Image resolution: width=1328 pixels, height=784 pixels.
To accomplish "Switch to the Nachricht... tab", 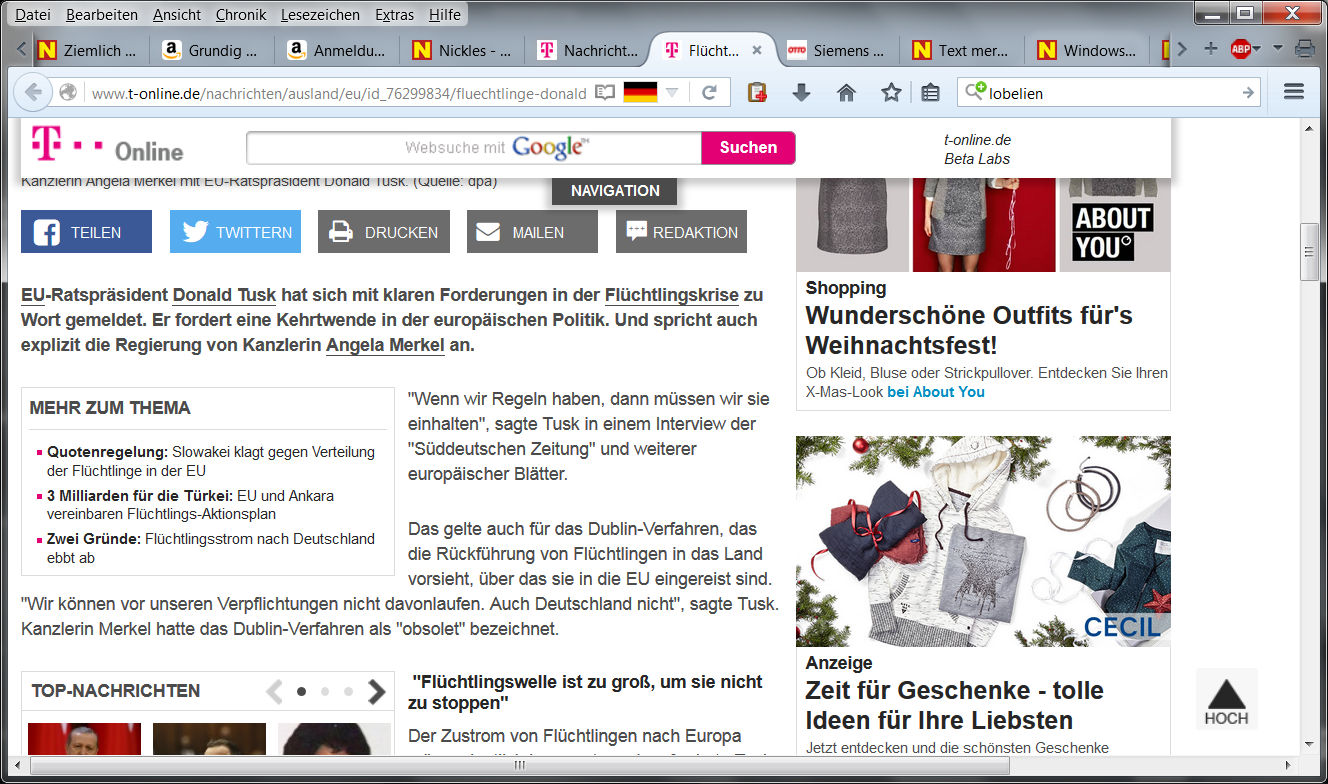I will [587, 50].
